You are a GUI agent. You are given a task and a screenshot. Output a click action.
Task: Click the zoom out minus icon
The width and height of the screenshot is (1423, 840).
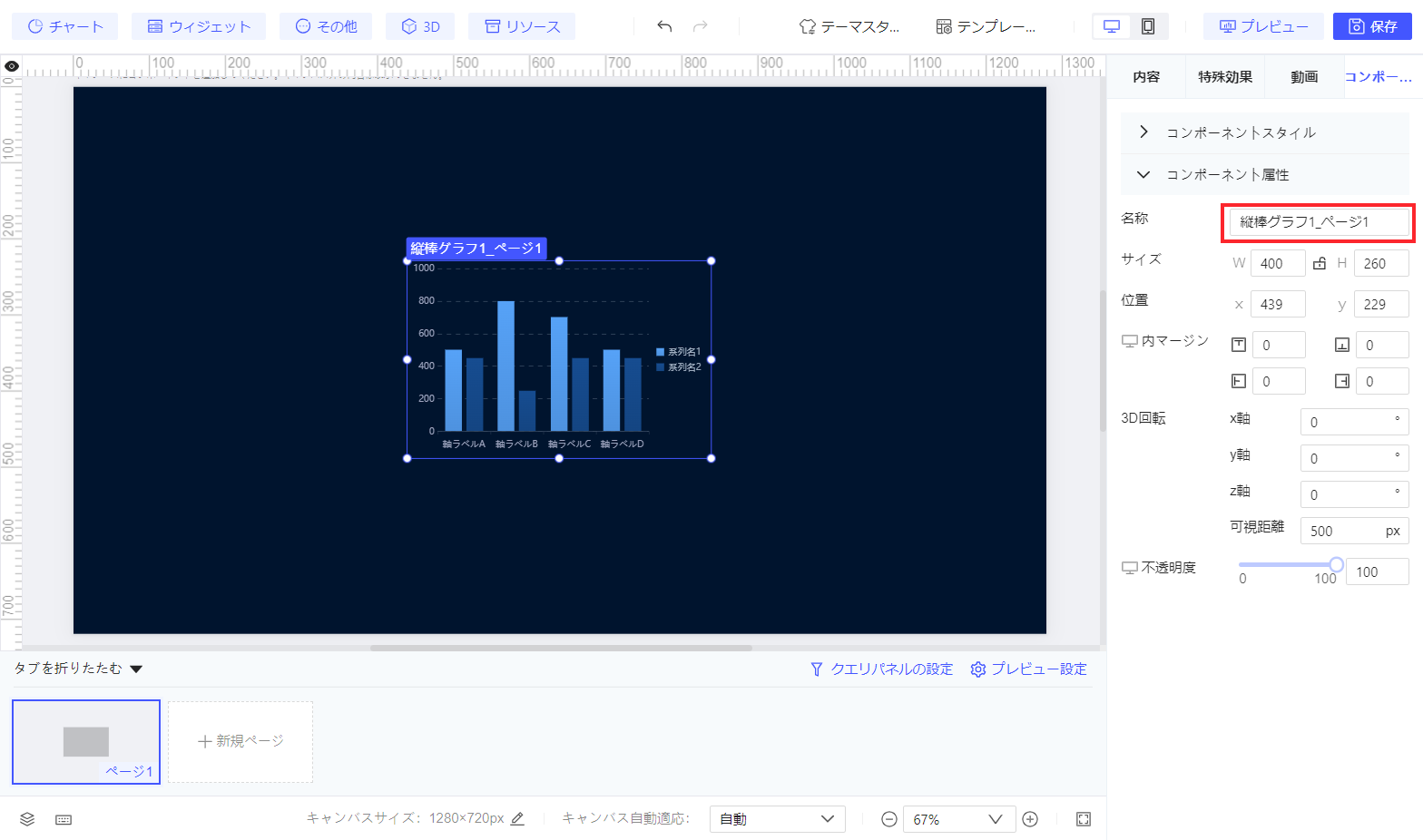click(x=889, y=819)
